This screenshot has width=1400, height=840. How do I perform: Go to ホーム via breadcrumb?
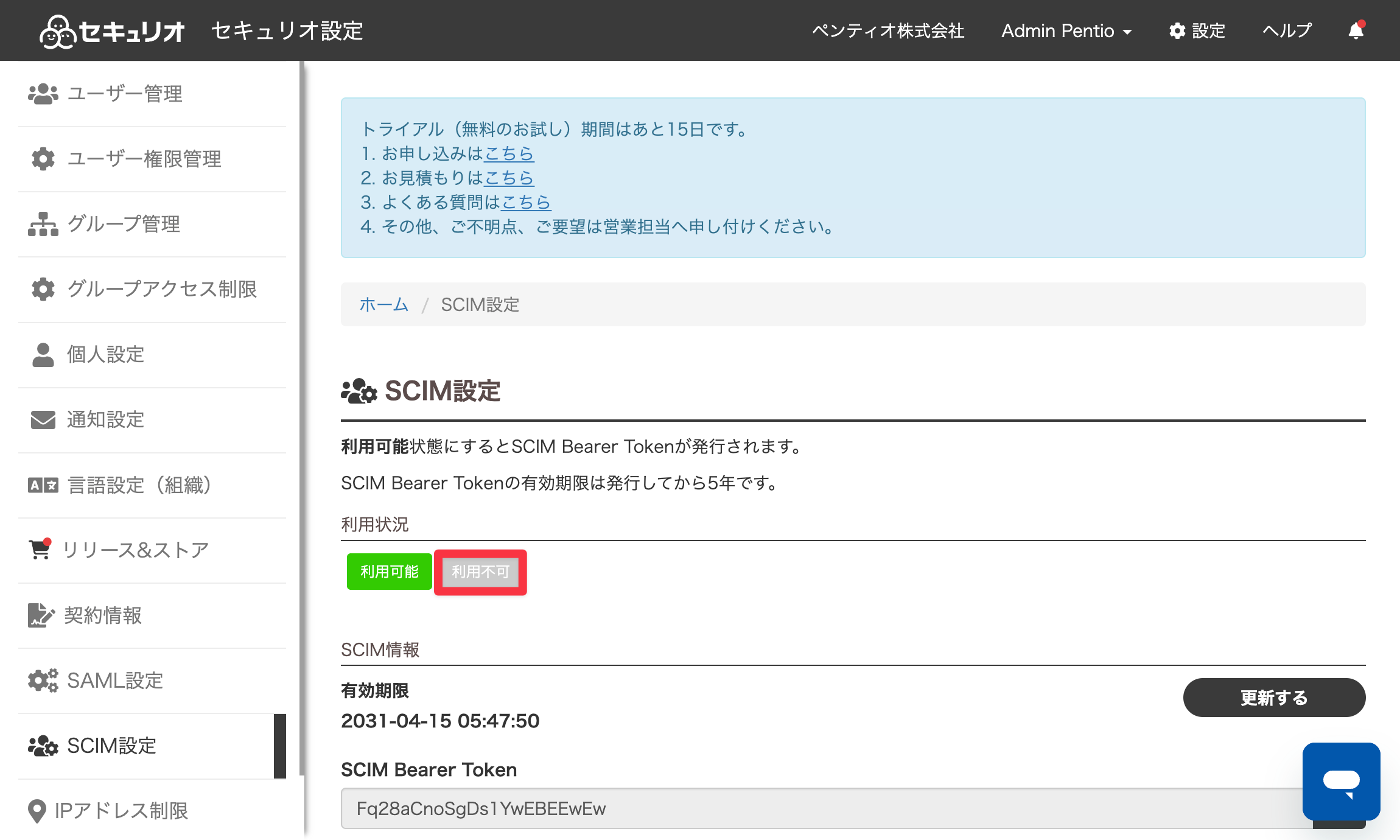pyautogui.click(x=383, y=304)
